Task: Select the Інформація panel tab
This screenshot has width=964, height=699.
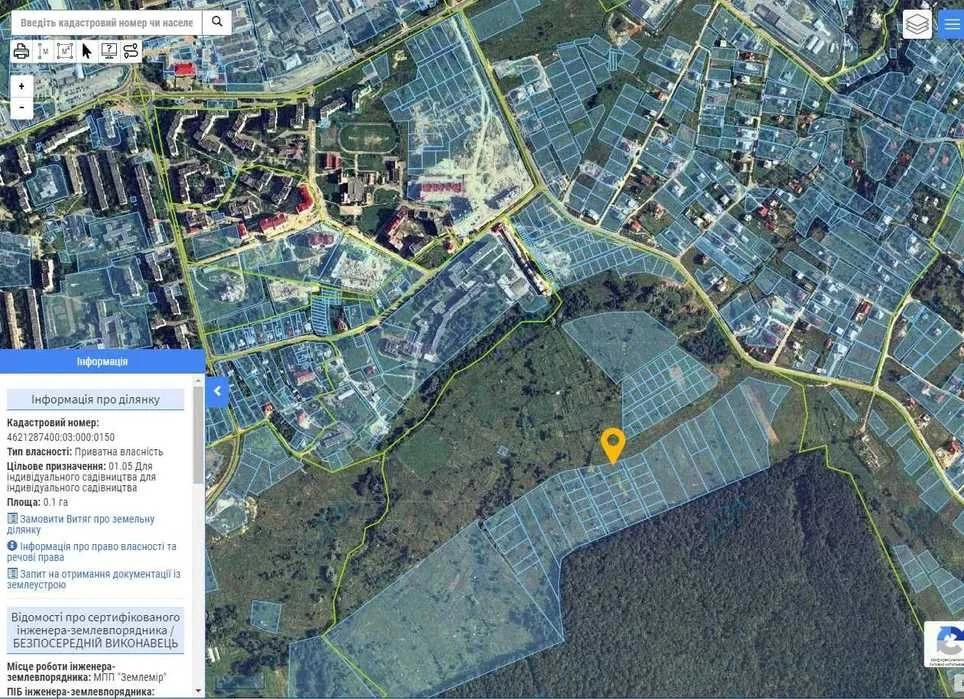Action: [x=102, y=361]
